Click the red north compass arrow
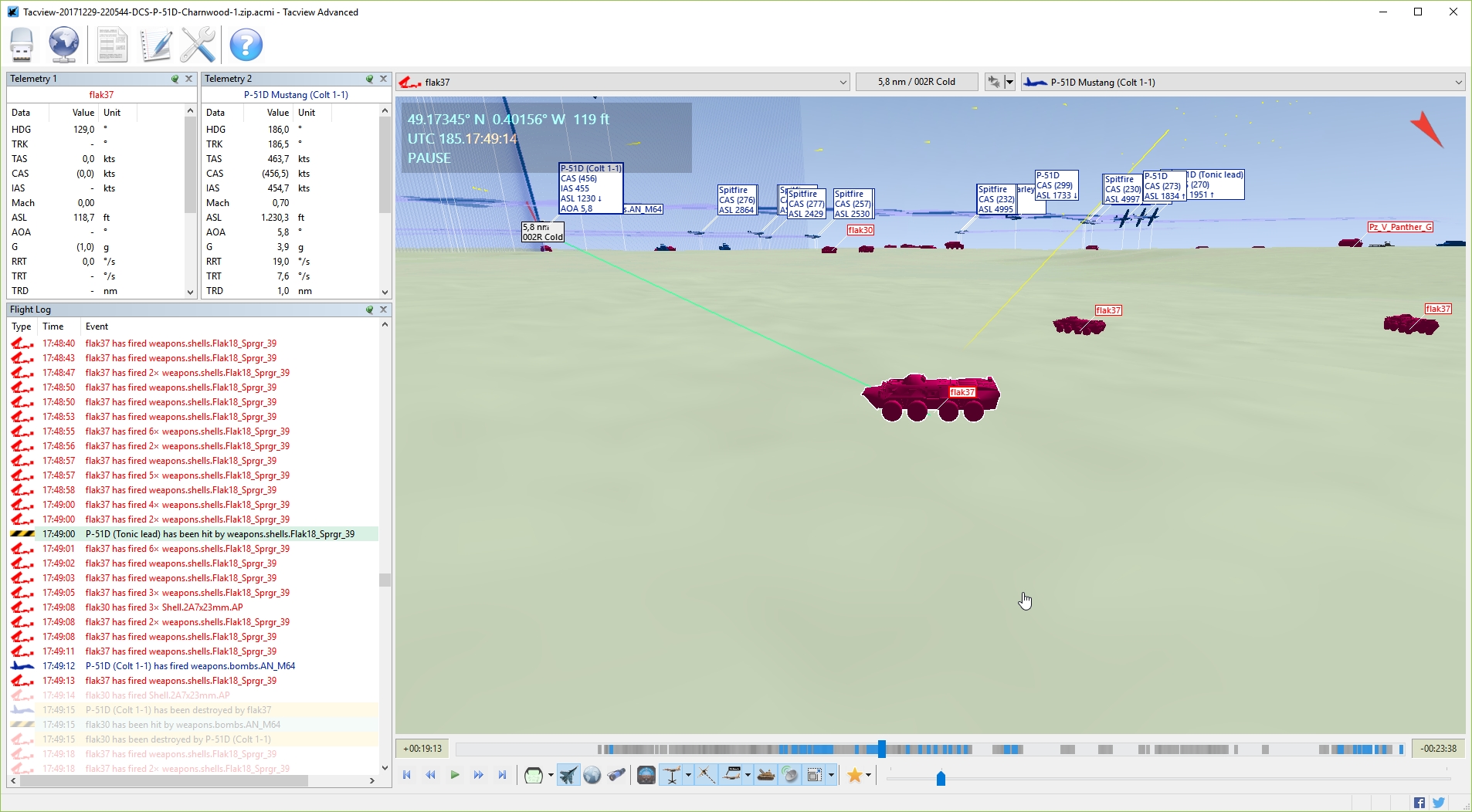1472x812 pixels. pyautogui.click(x=1427, y=129)
